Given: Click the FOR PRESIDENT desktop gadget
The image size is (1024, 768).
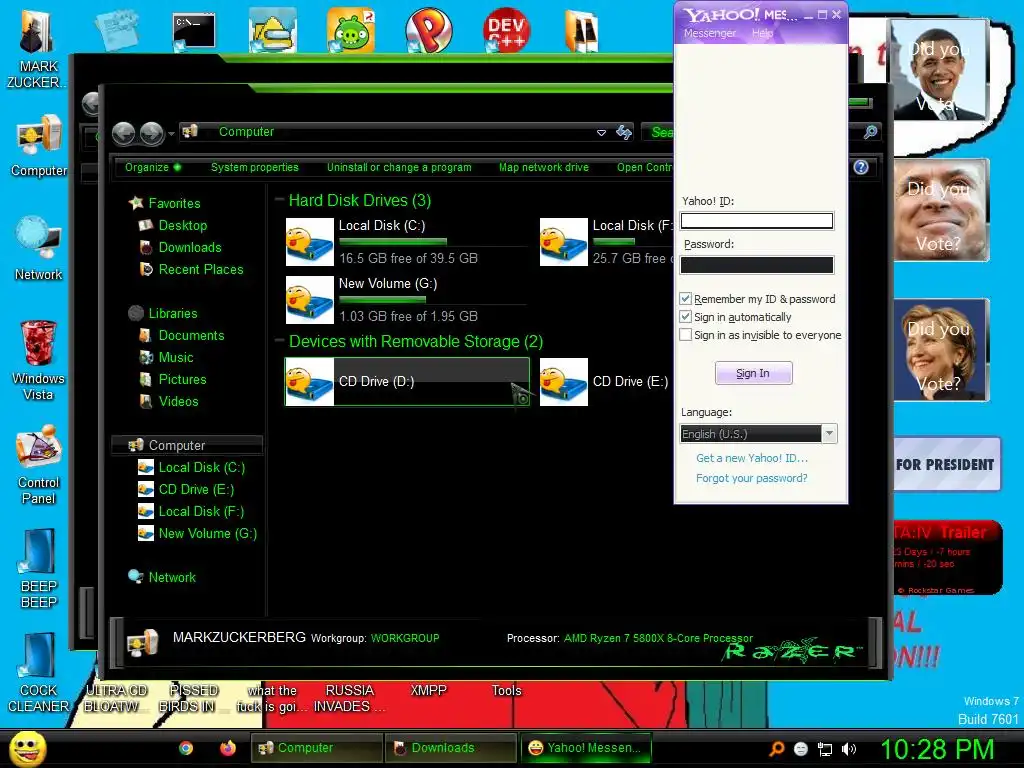Looking at the screenshot, I should click(946, 464).
